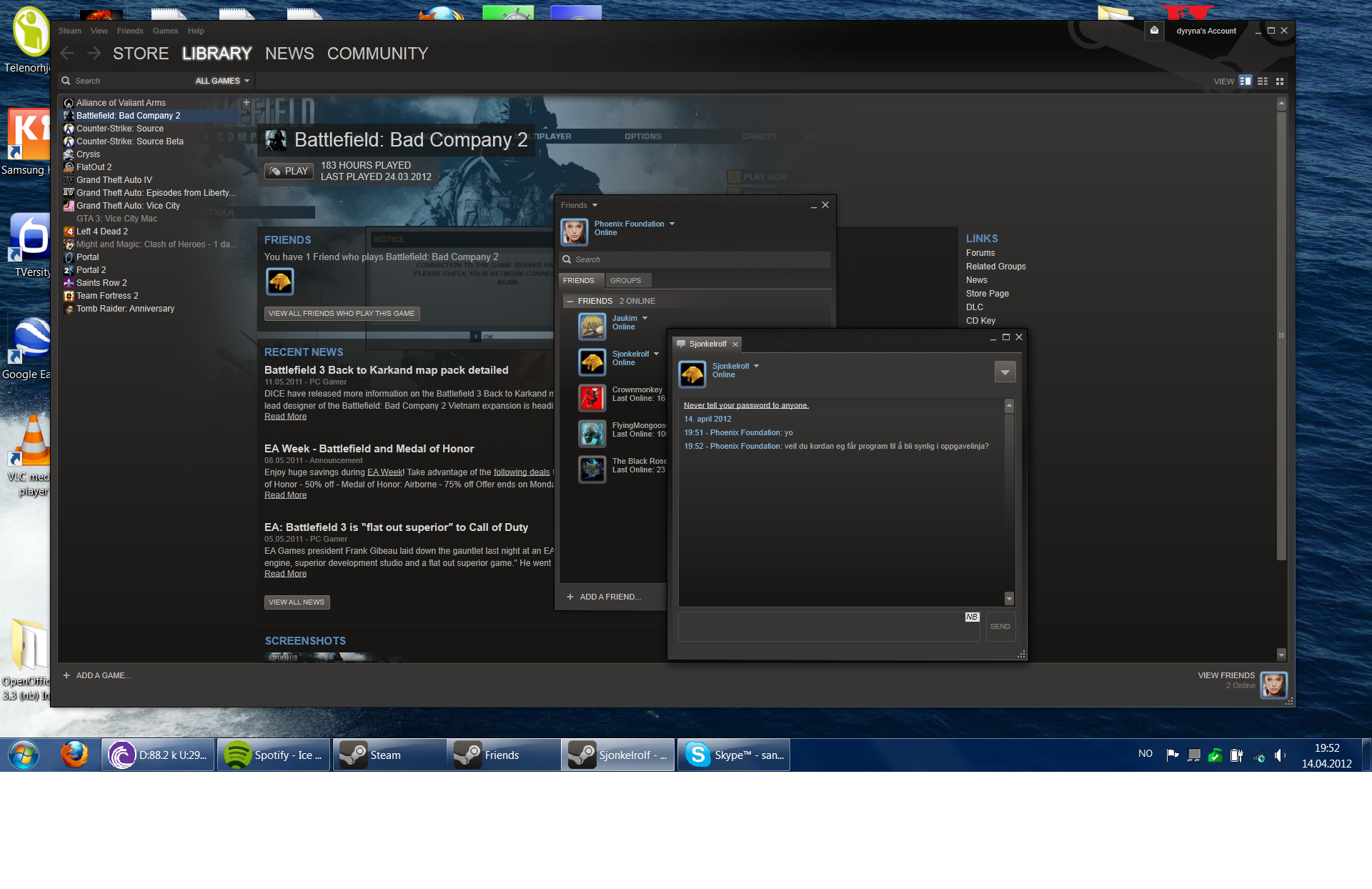Click the Friends window search field
The width and height of the screenshot is (1372, 889).
(x=695, y=259)
